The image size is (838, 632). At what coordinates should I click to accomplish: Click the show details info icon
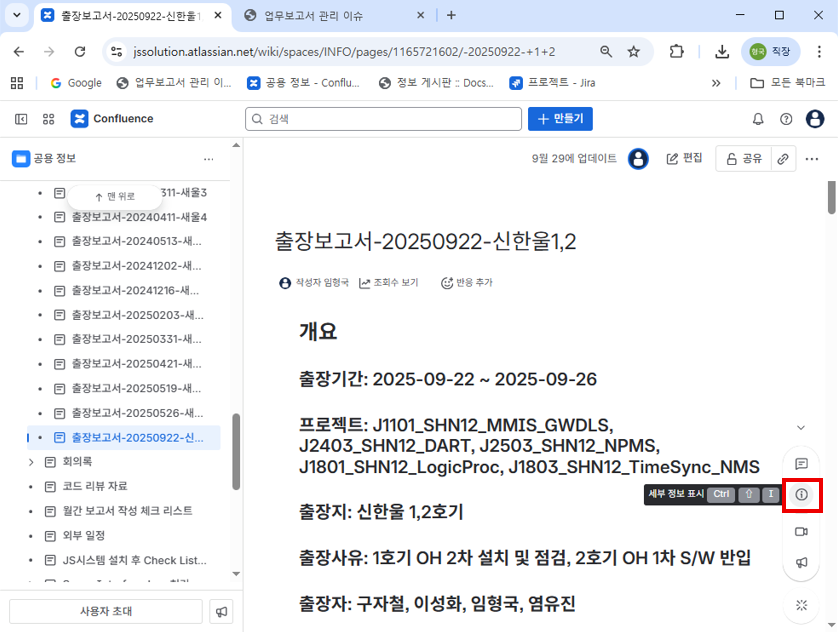[x=801, y=495]
